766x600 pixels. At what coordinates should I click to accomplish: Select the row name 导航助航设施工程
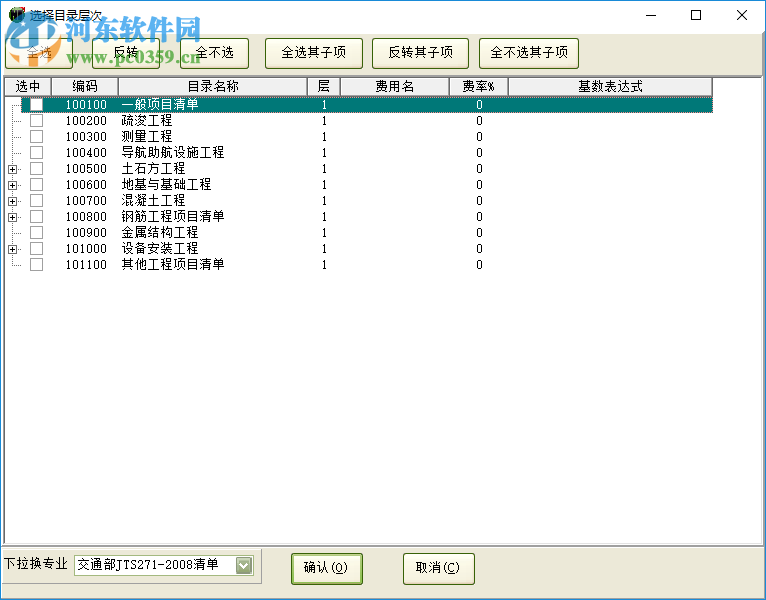coord(172,152)
